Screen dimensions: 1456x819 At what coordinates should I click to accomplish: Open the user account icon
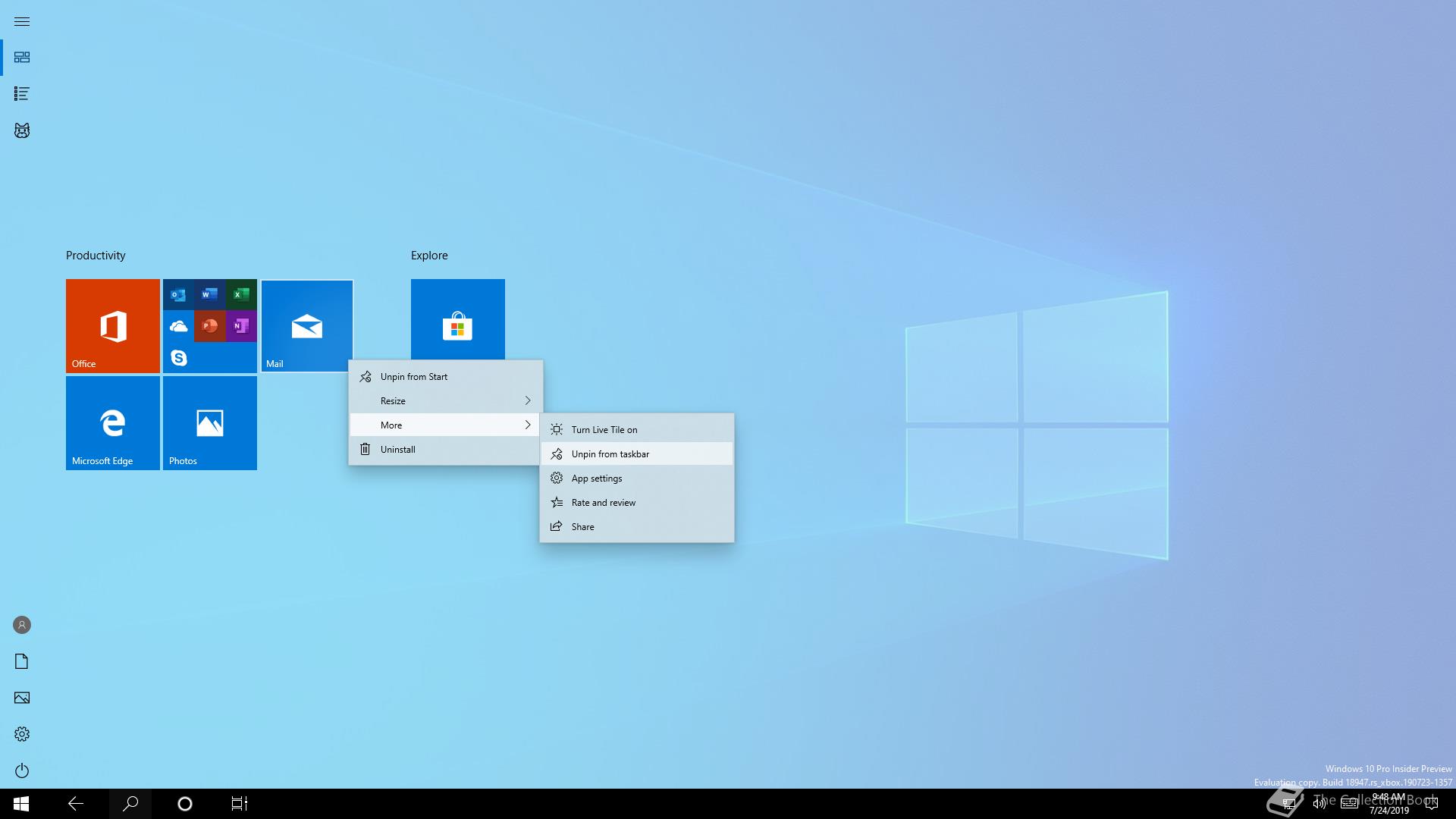coord(22,625)
